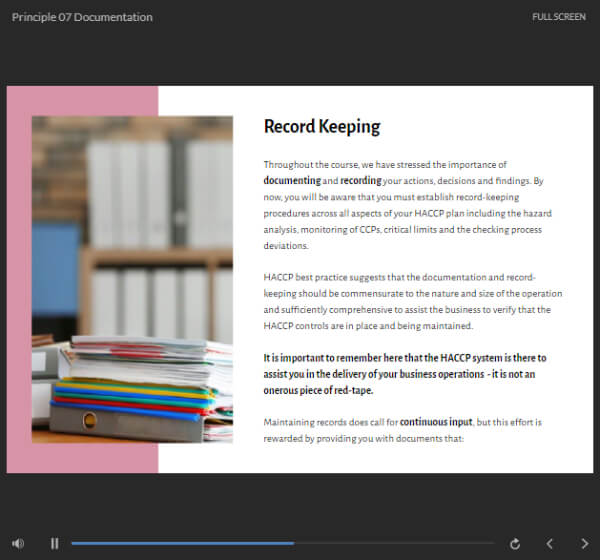Mute the slide audio with speaker icon

18,543
